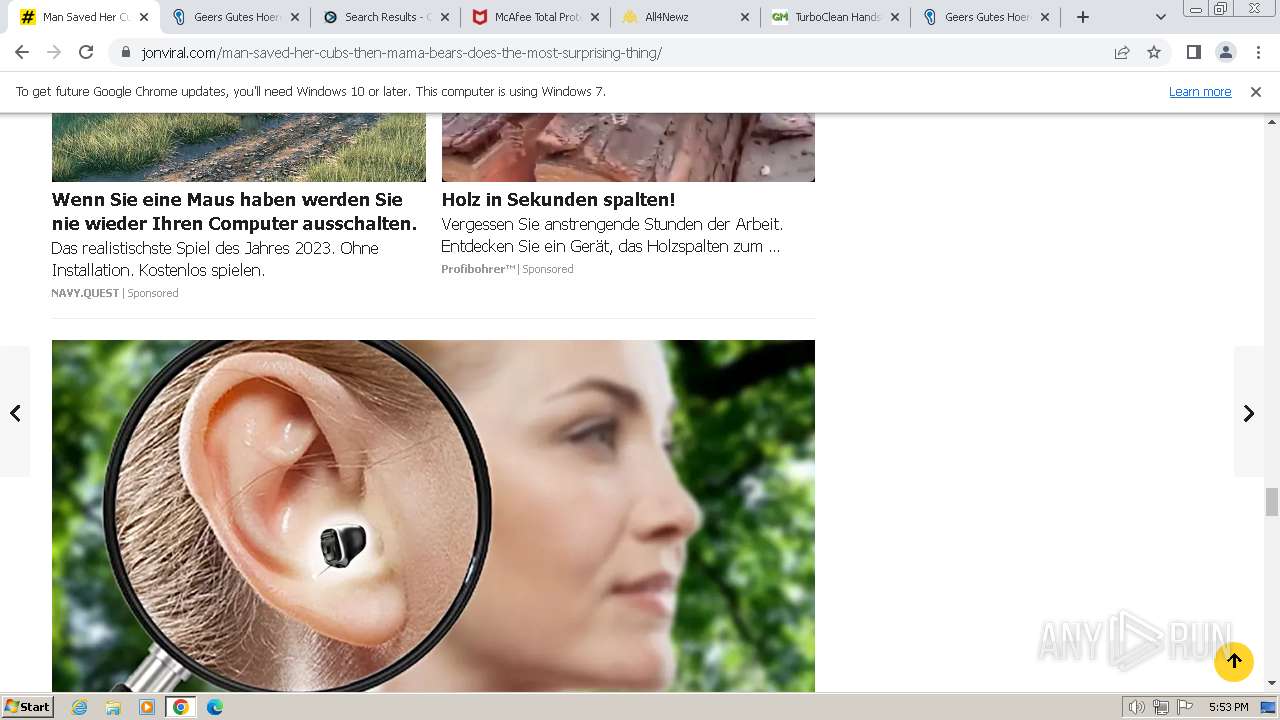
Task: Go to next article with right arrow
Action: [1249, 412]
